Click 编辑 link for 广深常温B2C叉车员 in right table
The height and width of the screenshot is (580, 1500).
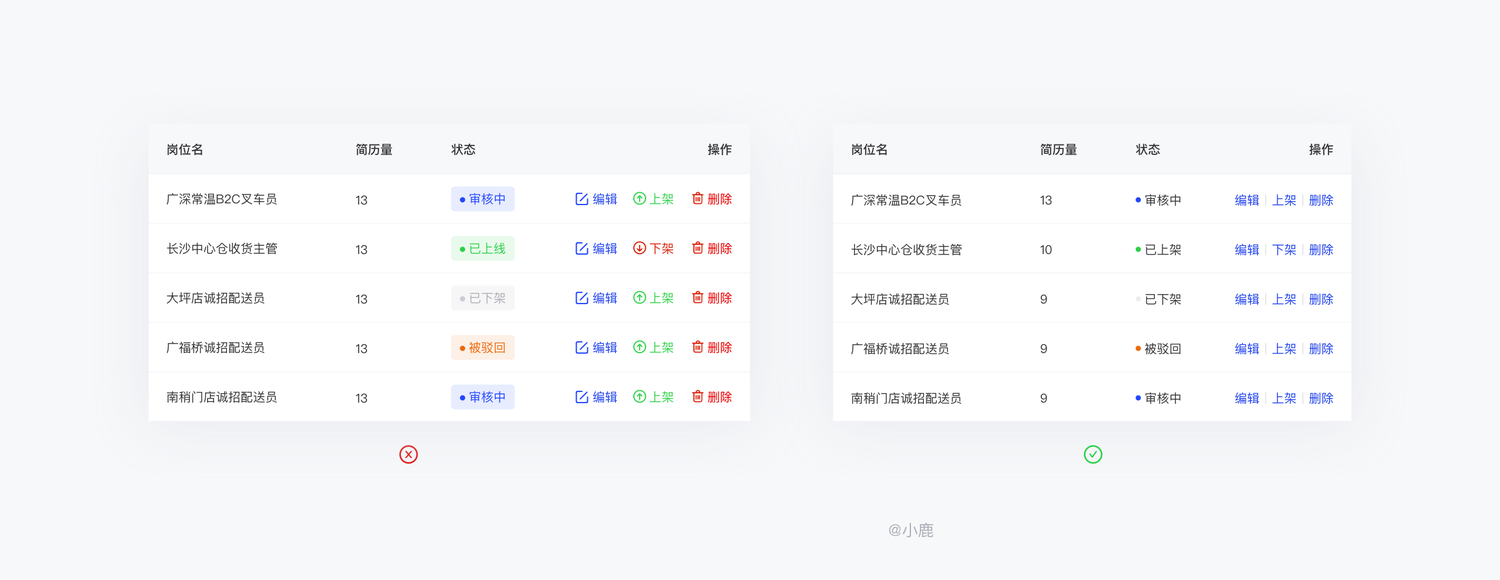pyautogui.click(x=1247, y=200)
